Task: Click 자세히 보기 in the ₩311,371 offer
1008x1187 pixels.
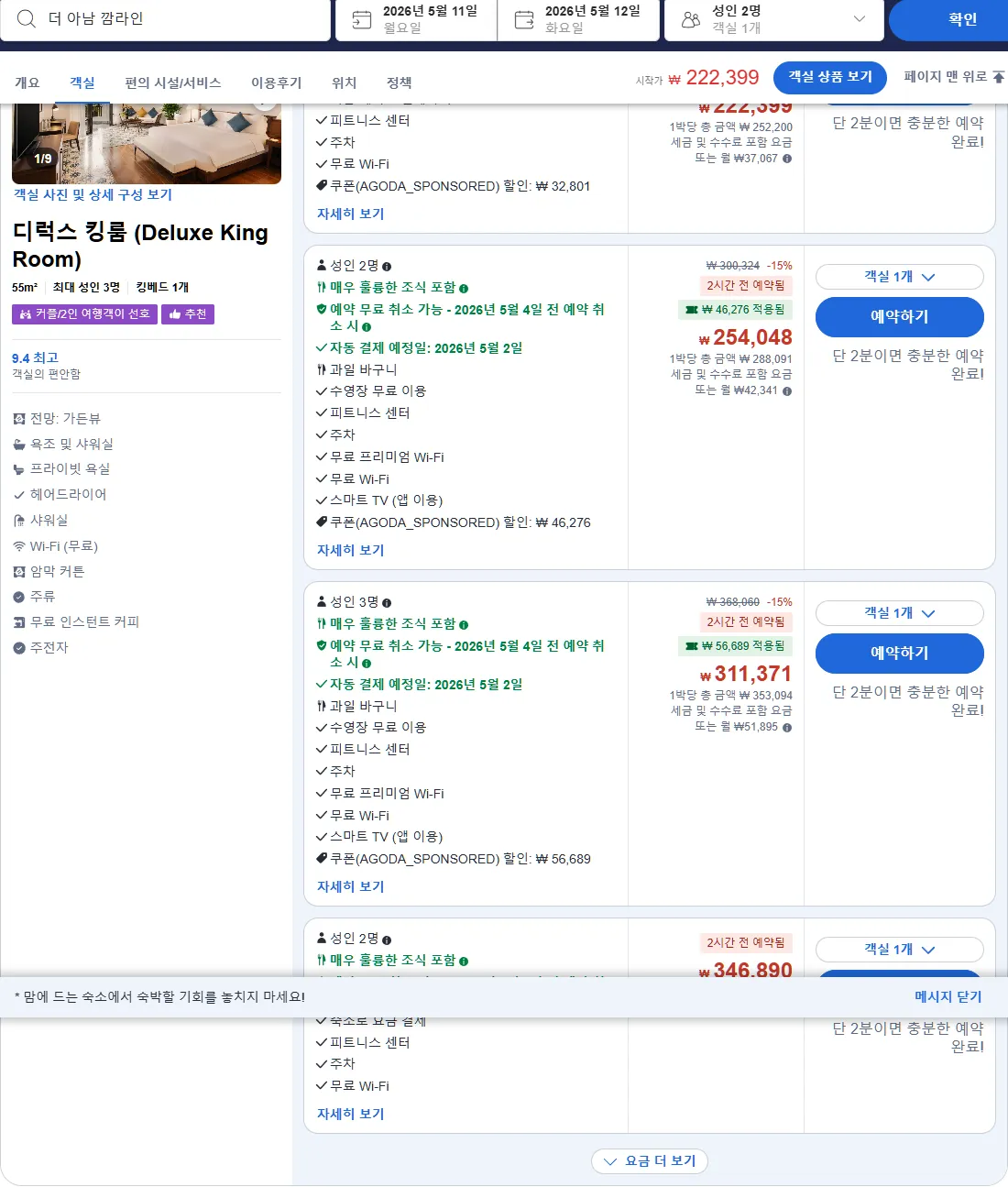Action: [351, 886]
